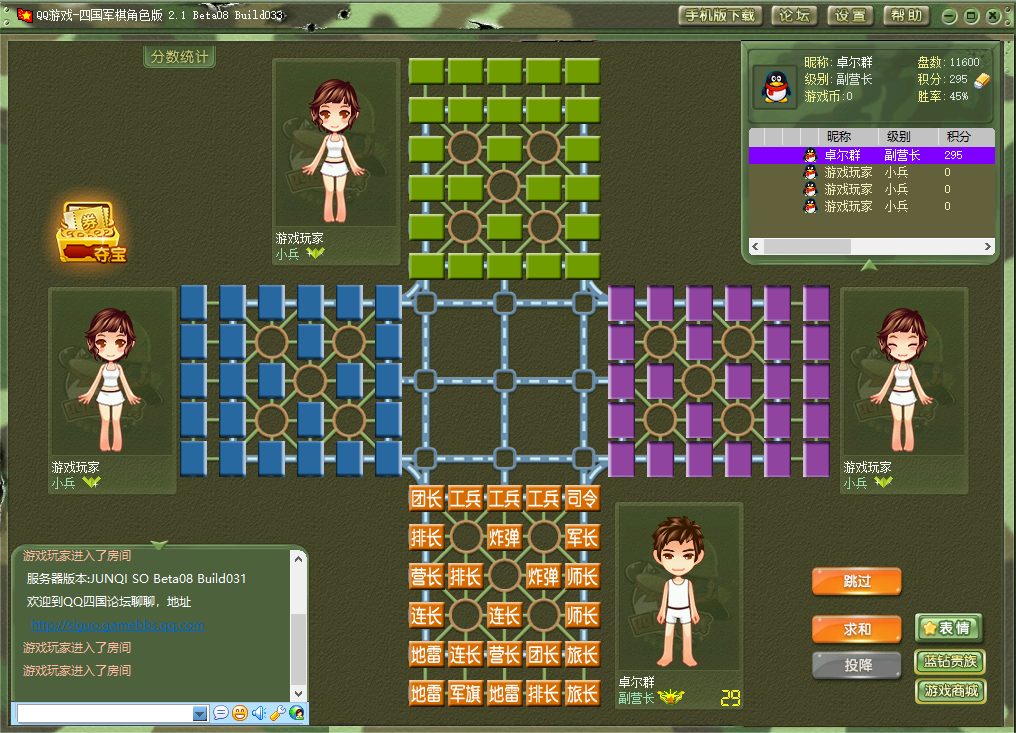Screen dimensions: 1016x733
Task: Open the wrench settings icon in chat toolbar
Action: [x=278, y=713]
